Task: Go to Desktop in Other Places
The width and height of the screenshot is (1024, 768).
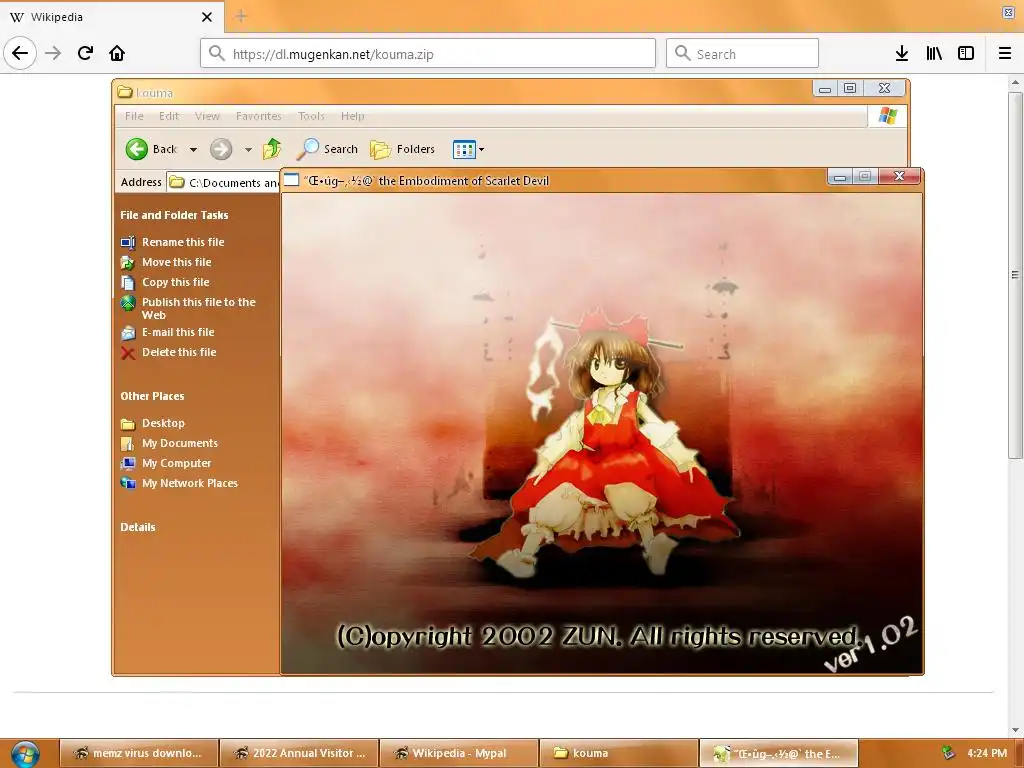Action: 163,423
